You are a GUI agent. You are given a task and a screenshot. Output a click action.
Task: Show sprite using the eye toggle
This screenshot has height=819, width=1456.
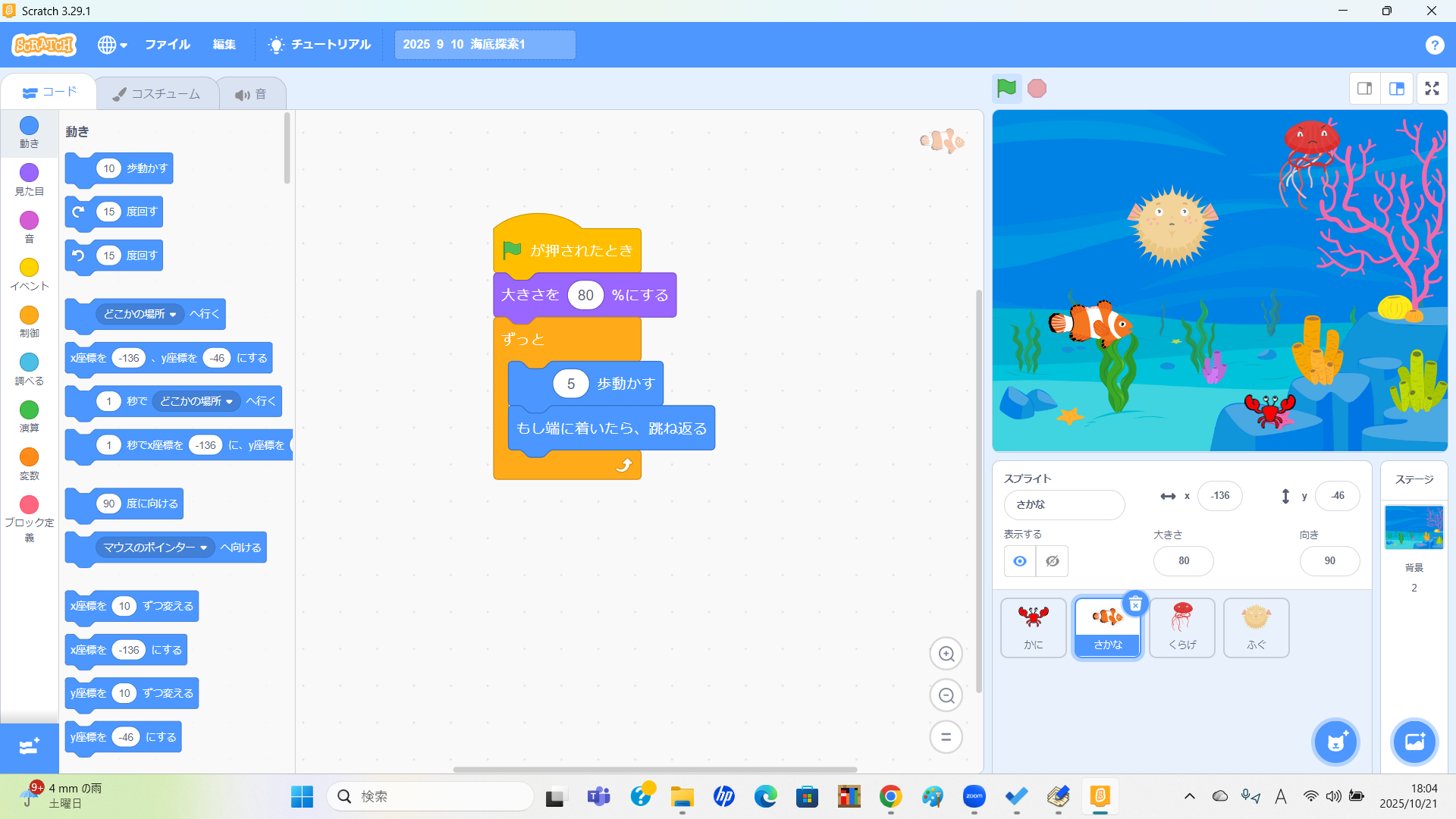click(1020, 561)
